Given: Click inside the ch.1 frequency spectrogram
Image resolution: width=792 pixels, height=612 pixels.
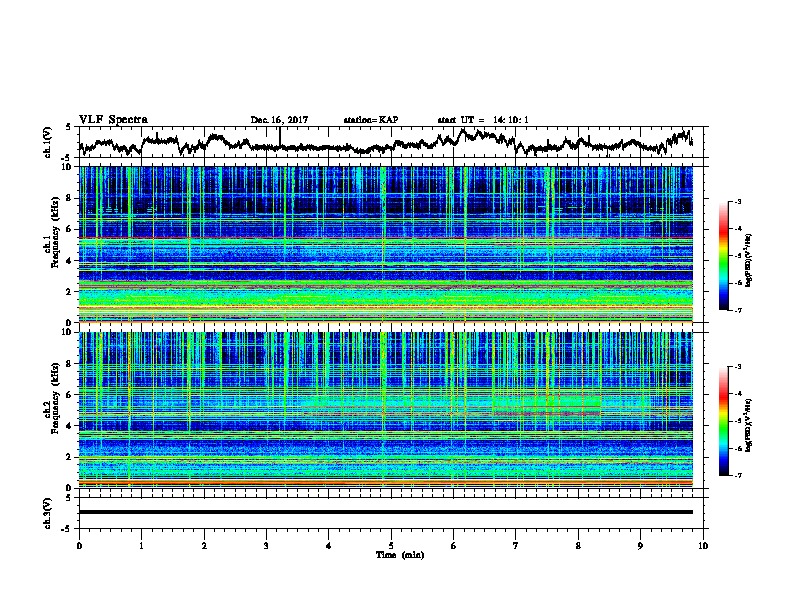Looking at the screenshot, I should coord(386,244).
